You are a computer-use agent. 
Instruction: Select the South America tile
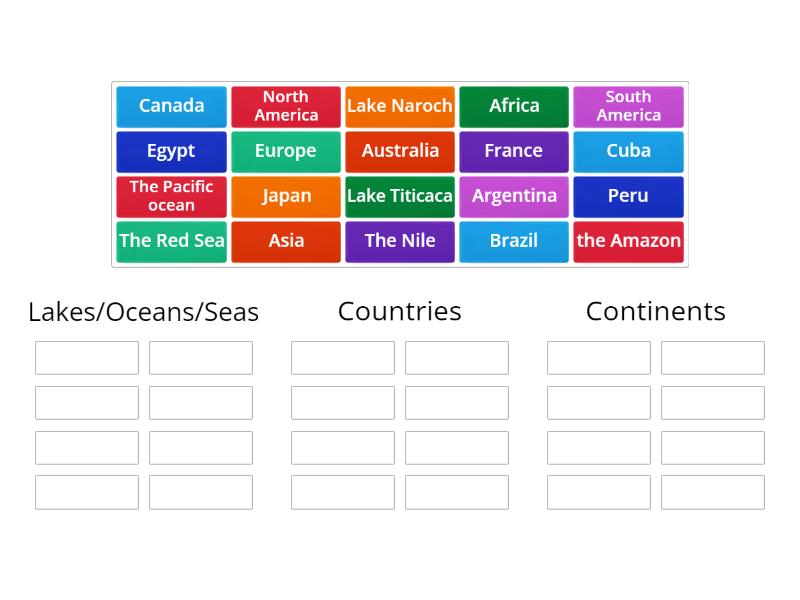tap(628, 106)
